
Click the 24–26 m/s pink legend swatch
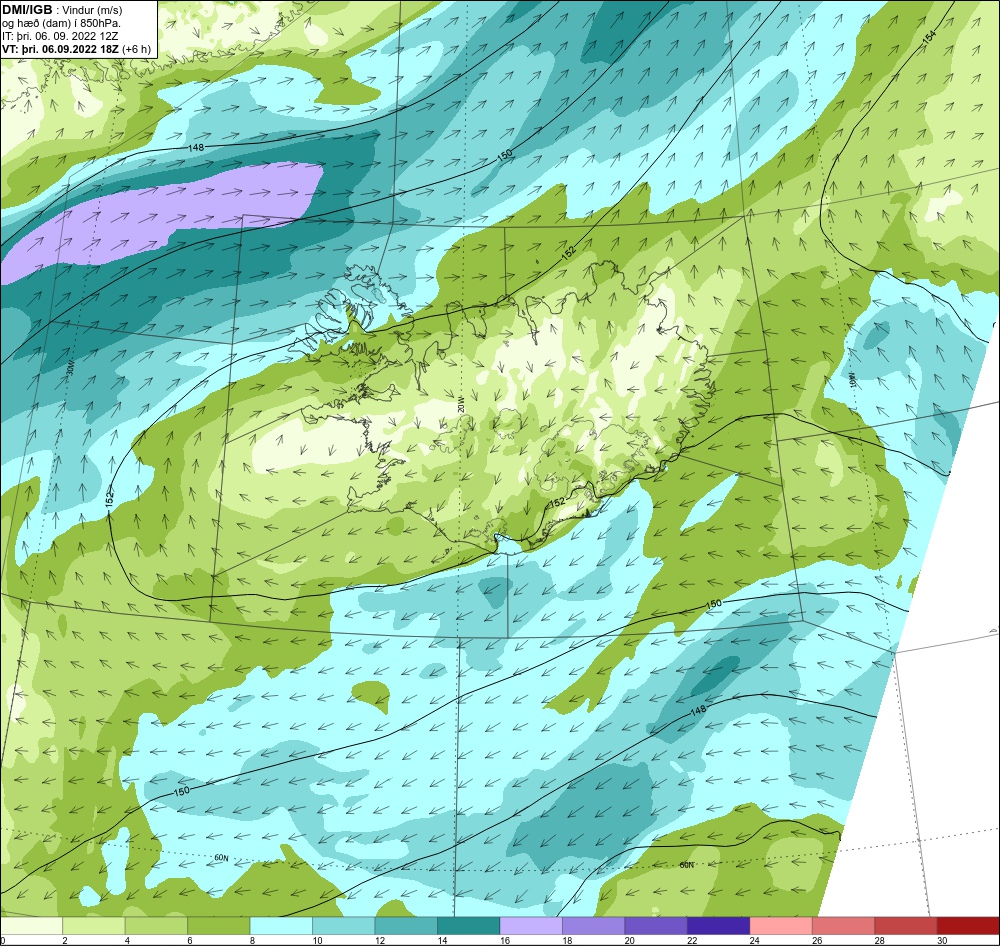tap(781, 926)
